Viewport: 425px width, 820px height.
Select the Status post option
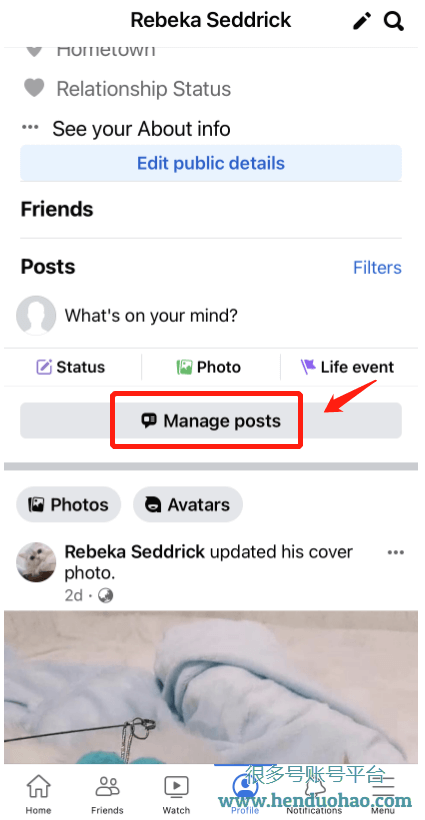coord(71,367)
